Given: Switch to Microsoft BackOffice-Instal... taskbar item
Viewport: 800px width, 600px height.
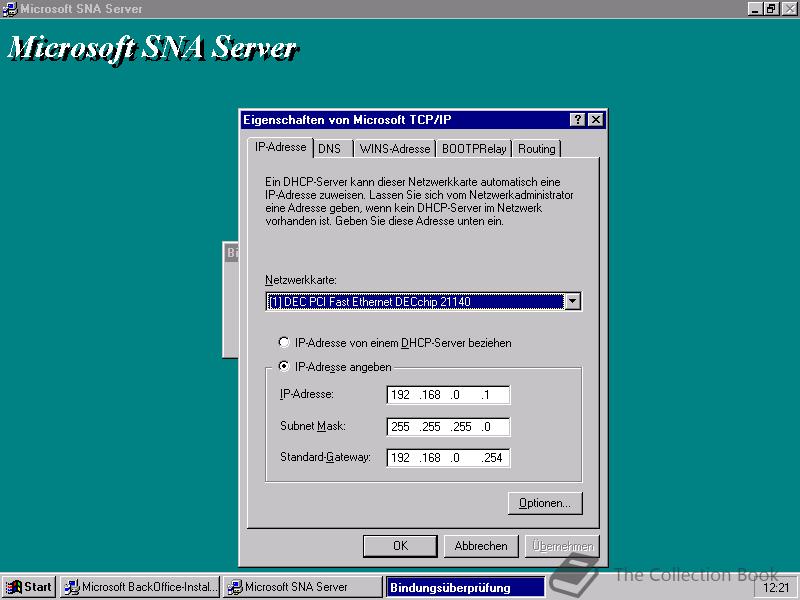Looking at the screenshot, I should [140, 587].
